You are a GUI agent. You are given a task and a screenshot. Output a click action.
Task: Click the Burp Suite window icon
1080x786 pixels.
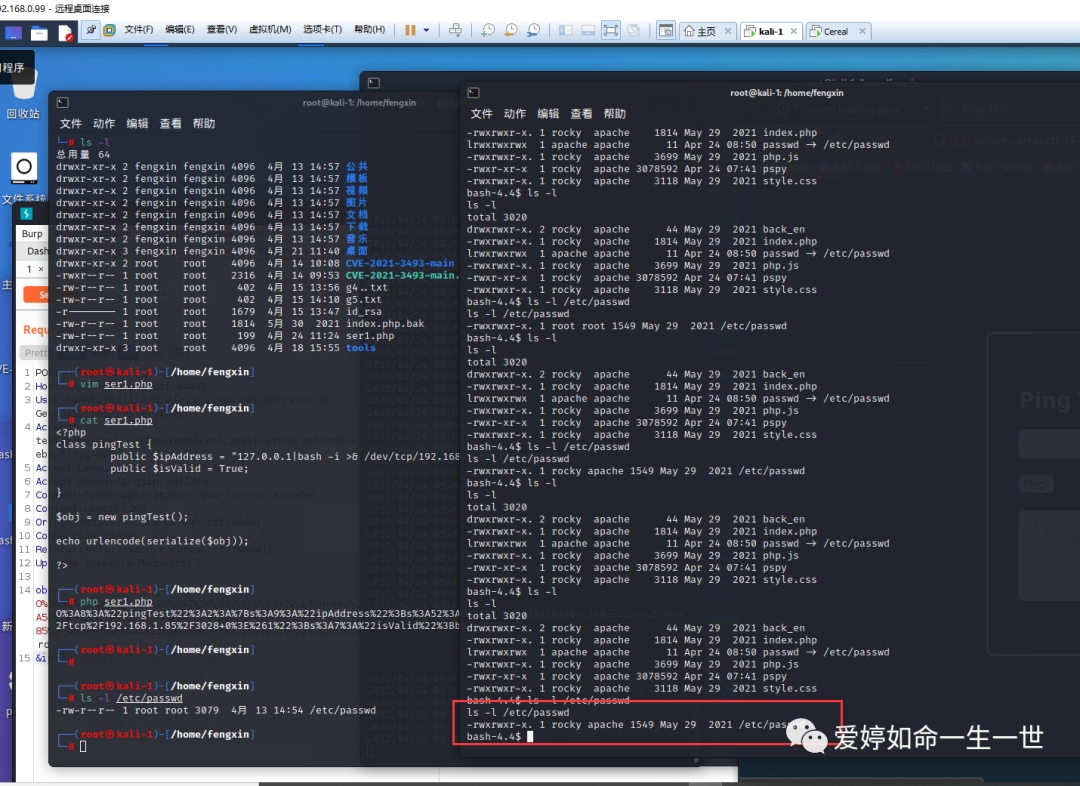(26, 214)
